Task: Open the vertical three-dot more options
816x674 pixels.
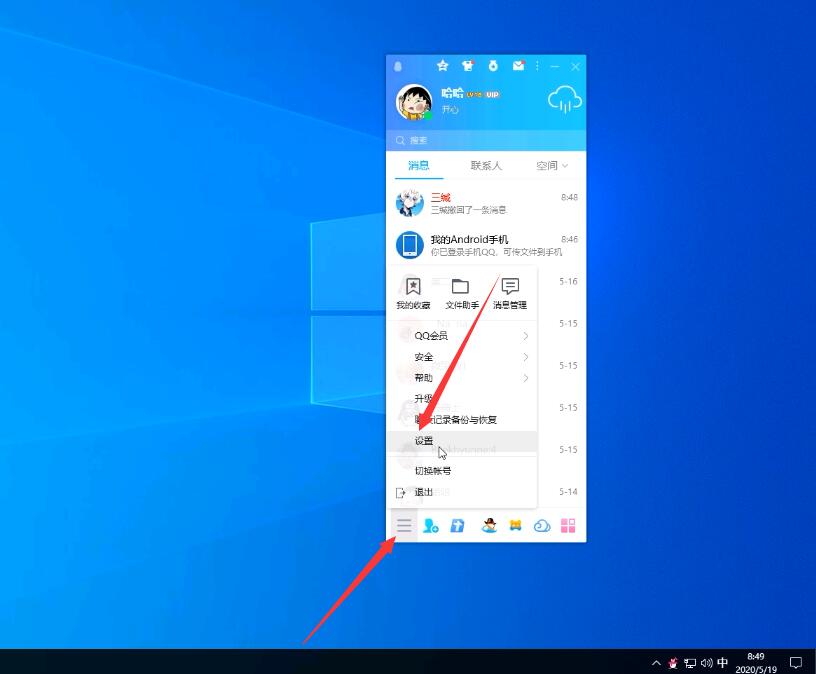Action: pyautogui.click(x=537, y=66)
